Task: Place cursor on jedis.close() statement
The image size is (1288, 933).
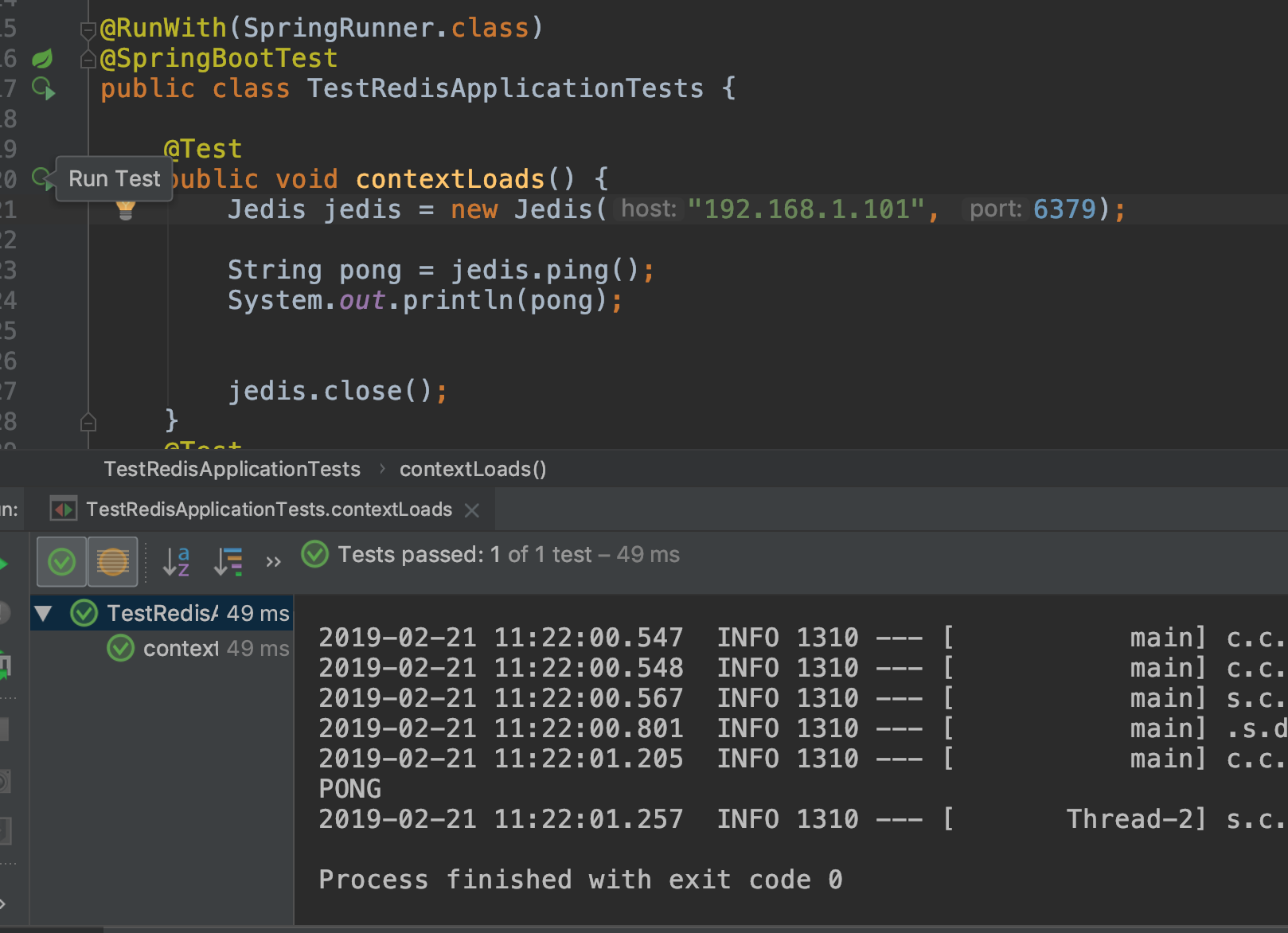Action: tap(338, 391)
